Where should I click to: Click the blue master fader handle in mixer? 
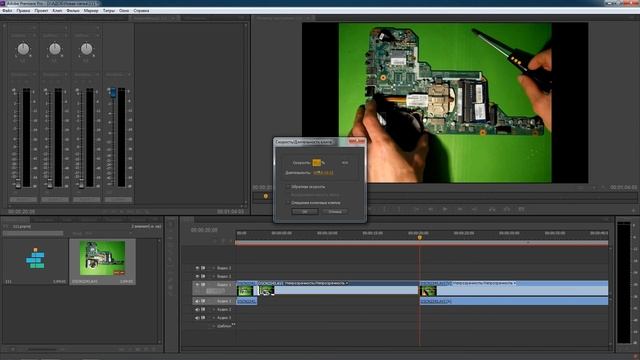[112, 92]
